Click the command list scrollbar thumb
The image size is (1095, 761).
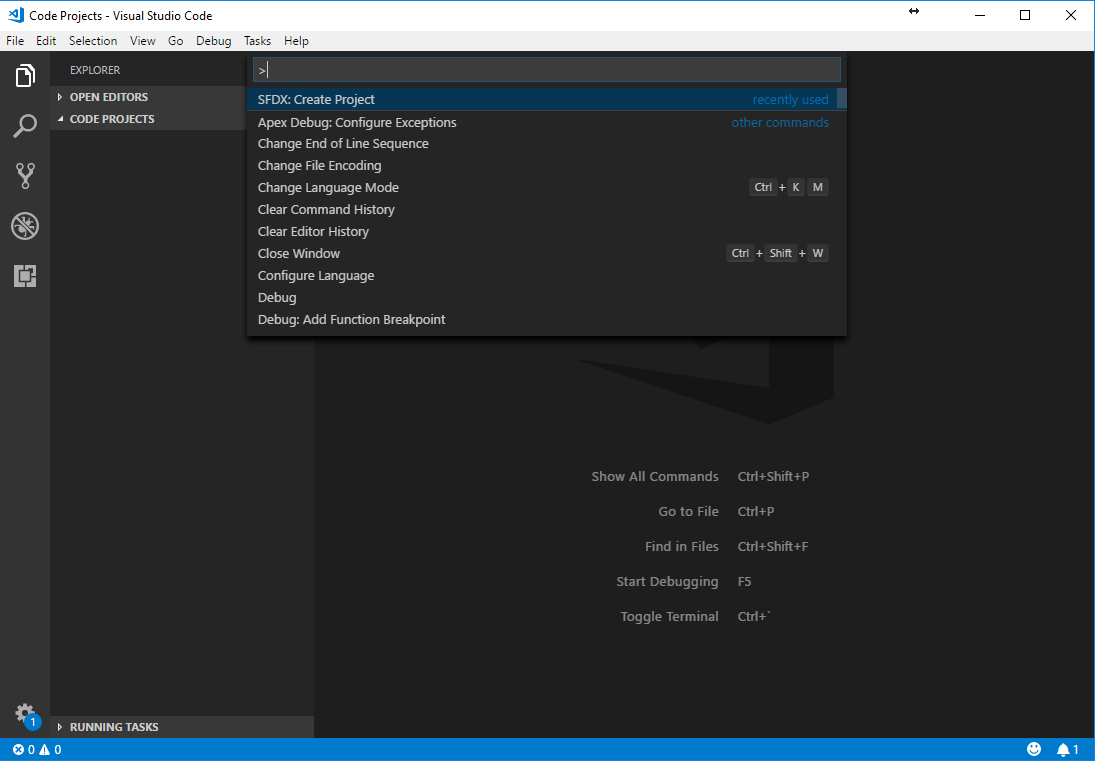point(842,98)
